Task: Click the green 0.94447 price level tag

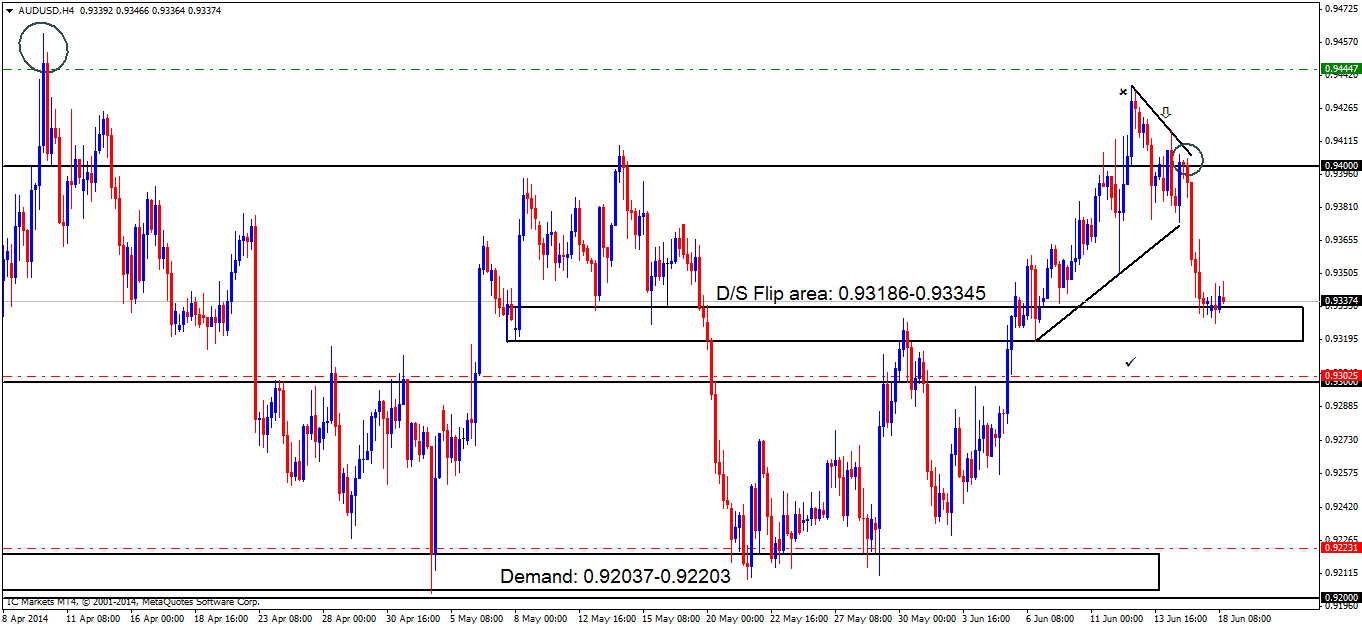Action: (x=1341, y=69)
